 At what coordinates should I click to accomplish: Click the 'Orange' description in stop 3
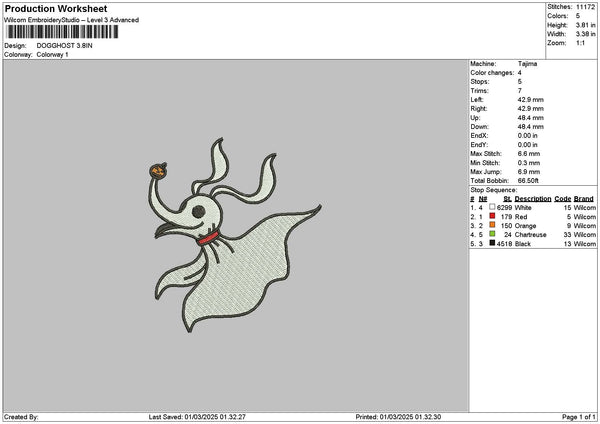(x=525, y=226)
